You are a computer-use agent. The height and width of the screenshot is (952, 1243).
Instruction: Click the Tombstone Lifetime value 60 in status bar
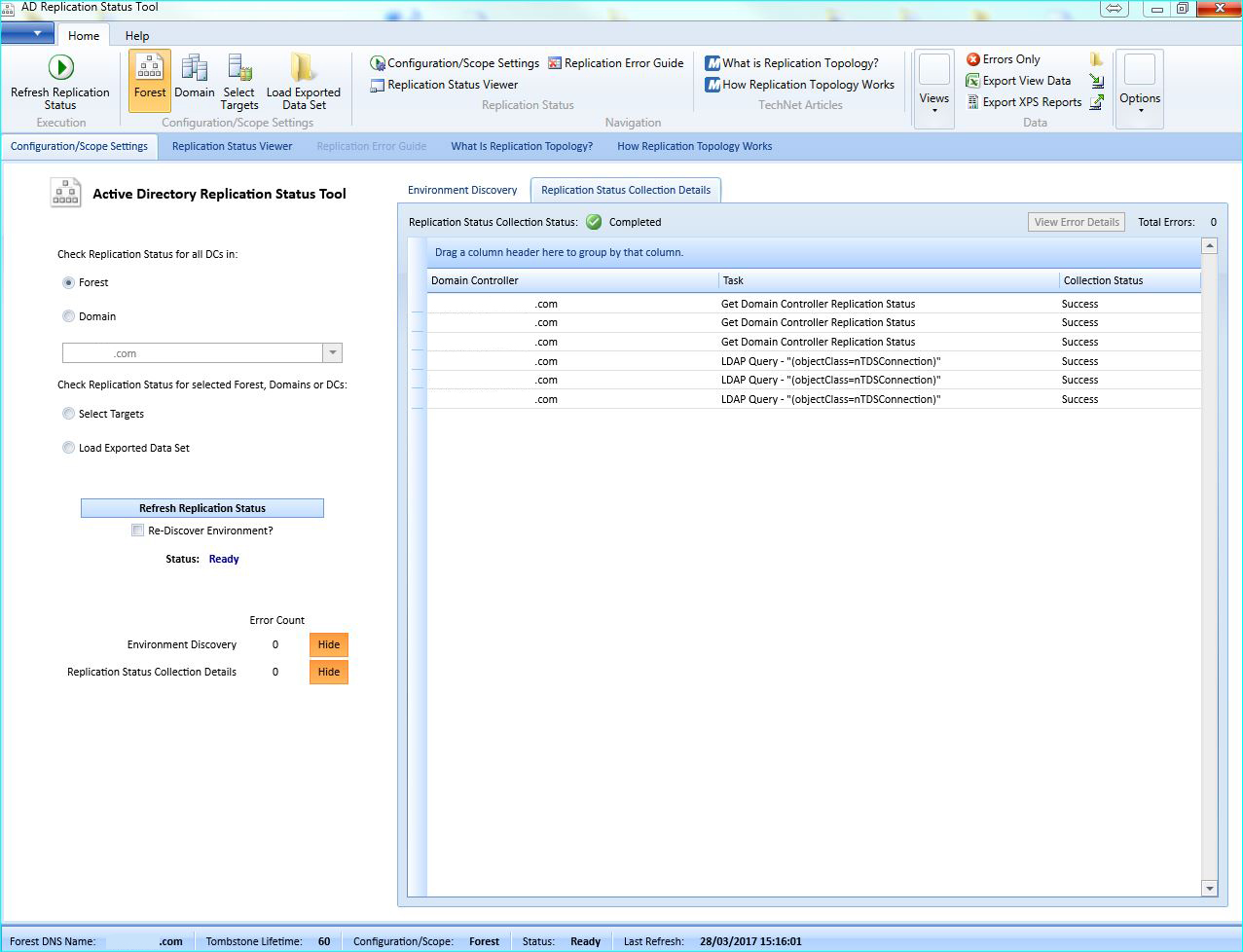coord(324,941)
